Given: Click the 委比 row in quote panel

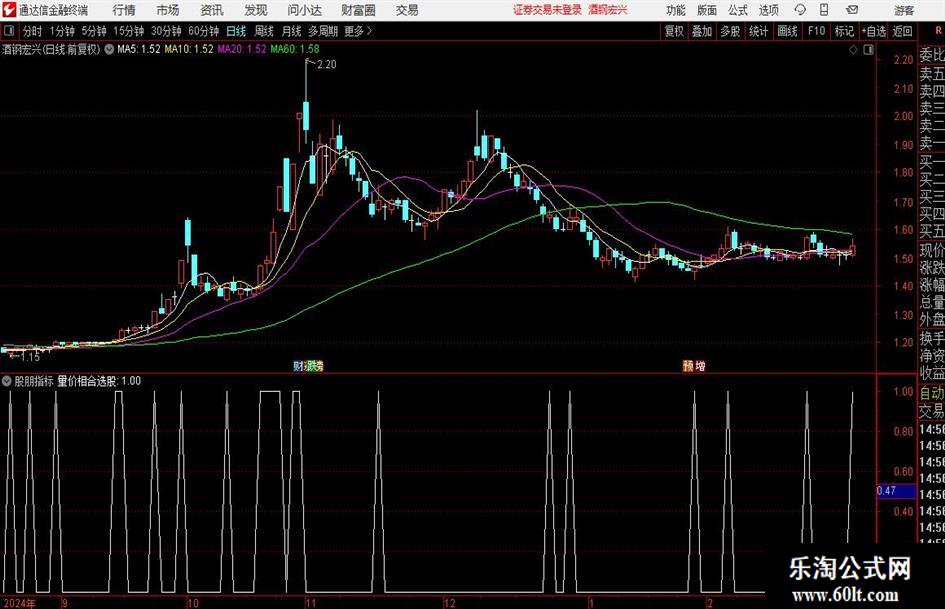Looking at the screenshot, I should pos(932,55).
